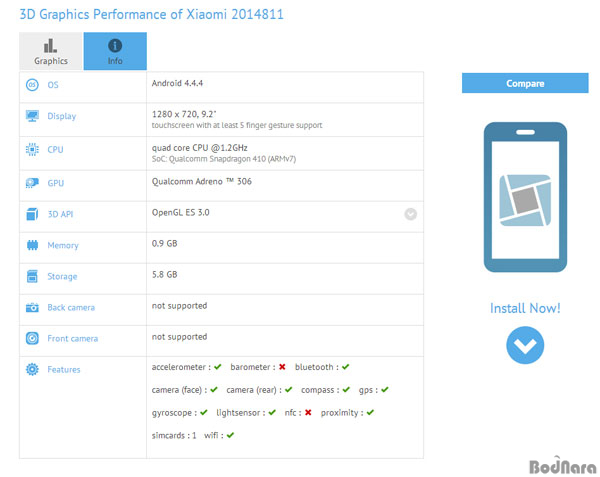Click the quad core CPU @1.2GHz value
600x477 pixels.
pyautogui.click(x=200, y=148)
